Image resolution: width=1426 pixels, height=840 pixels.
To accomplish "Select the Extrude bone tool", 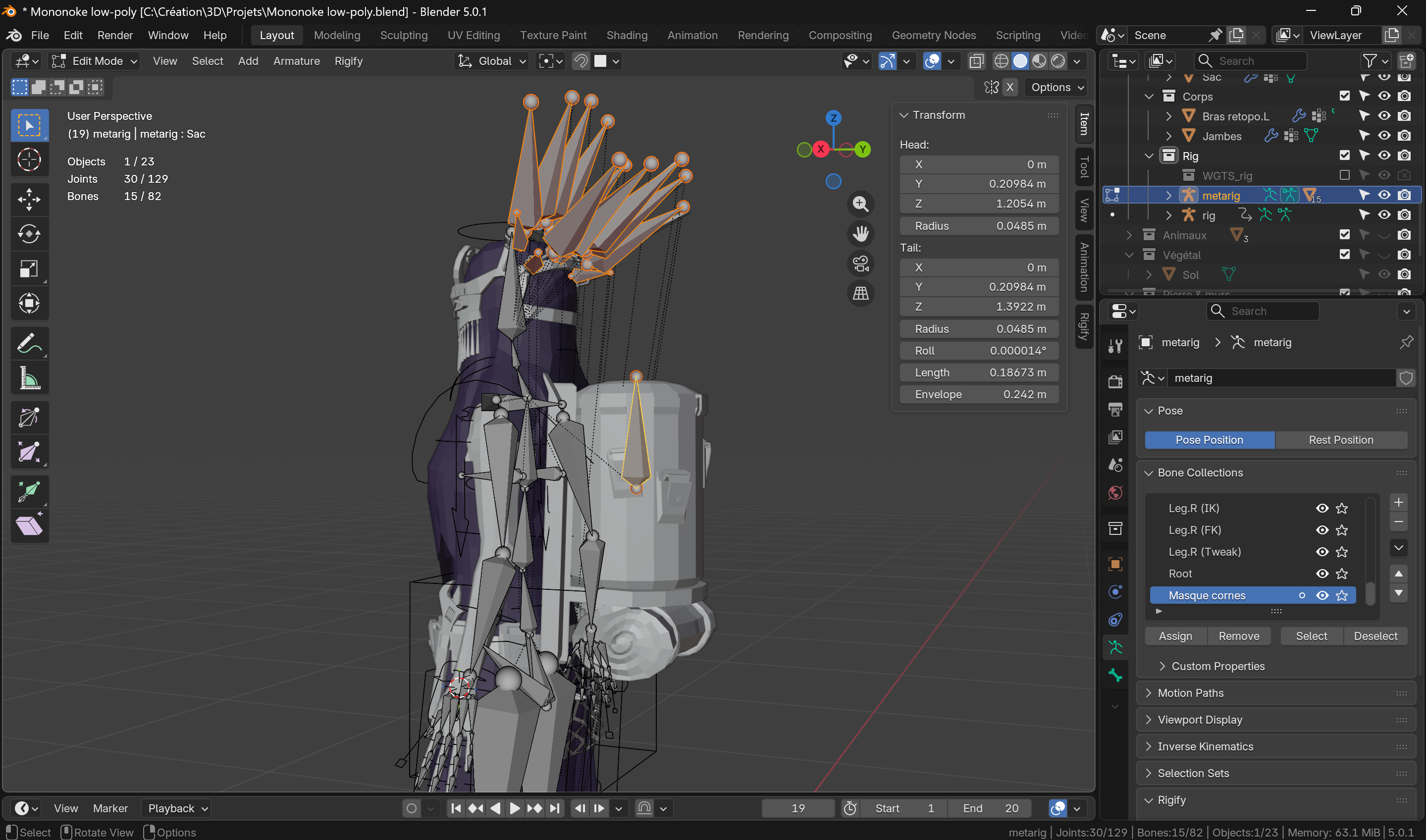I will point(29,491).
